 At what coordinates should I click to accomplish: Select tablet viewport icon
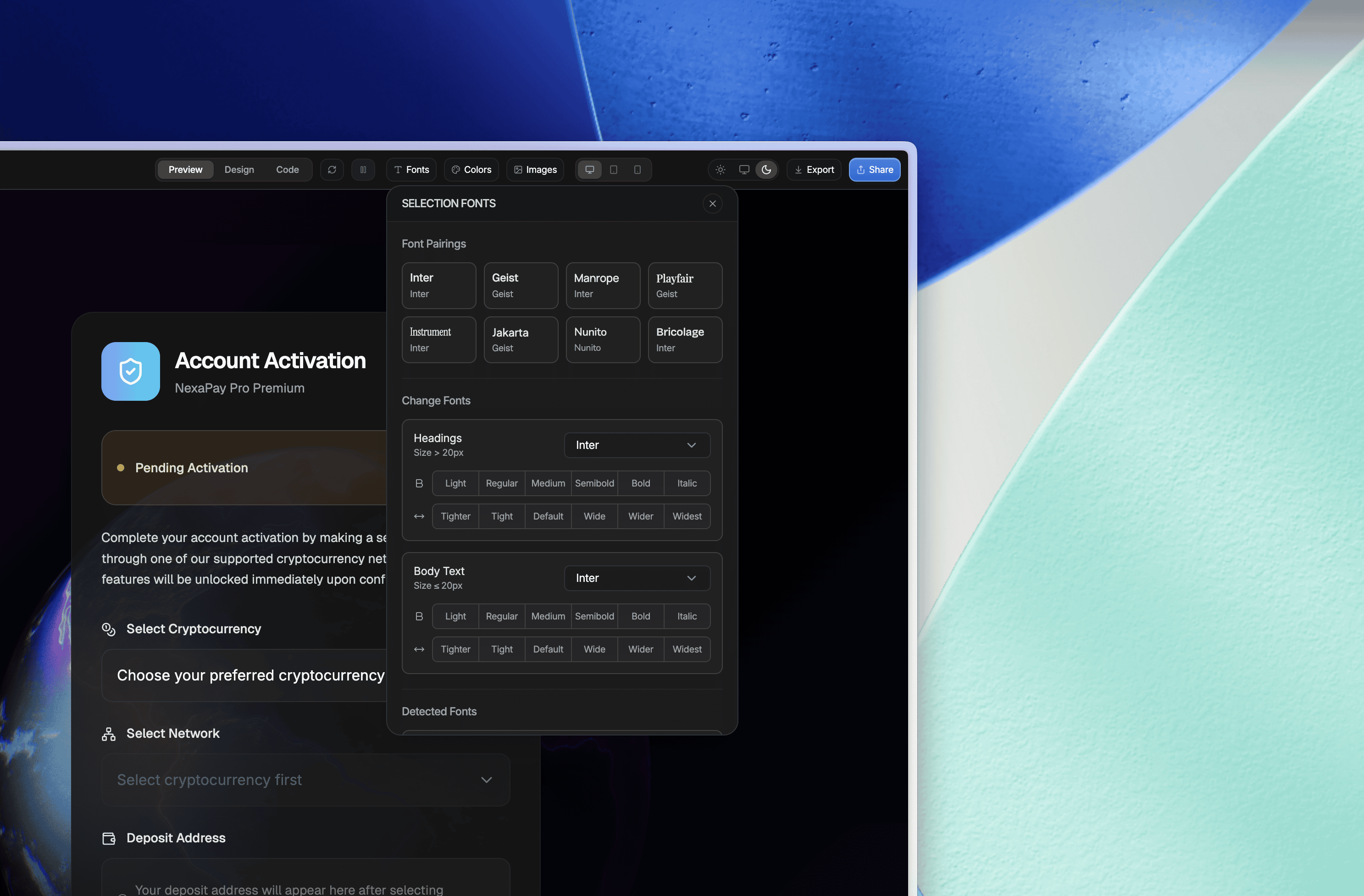613,170
